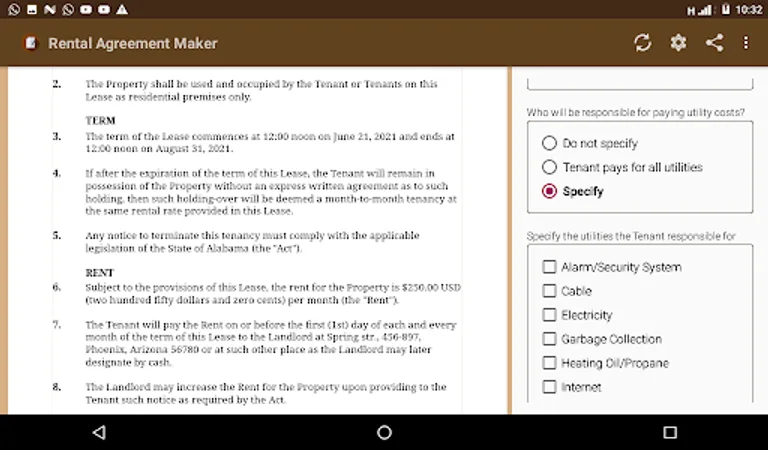Image resolution: width=768 pixels, height=450 pixels.
Task: Tap the first WhatsApp notification icon
Action: coord(14,9)
